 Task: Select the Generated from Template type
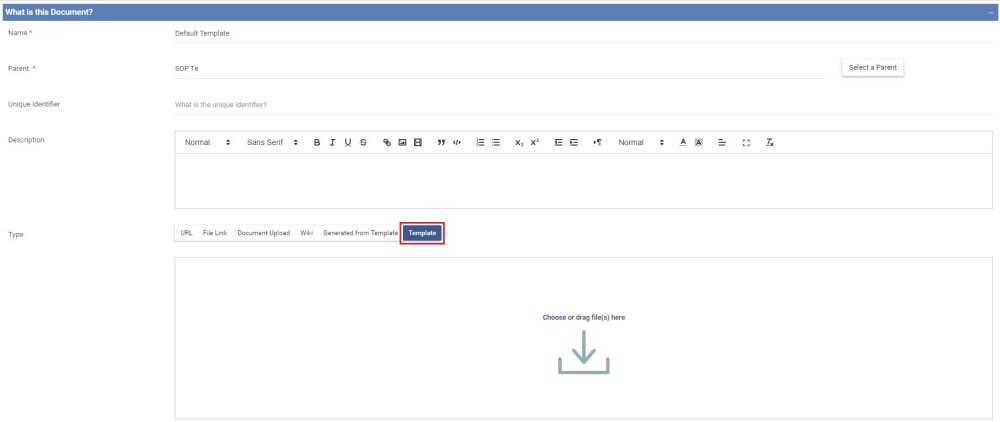(x=360, y=233)
